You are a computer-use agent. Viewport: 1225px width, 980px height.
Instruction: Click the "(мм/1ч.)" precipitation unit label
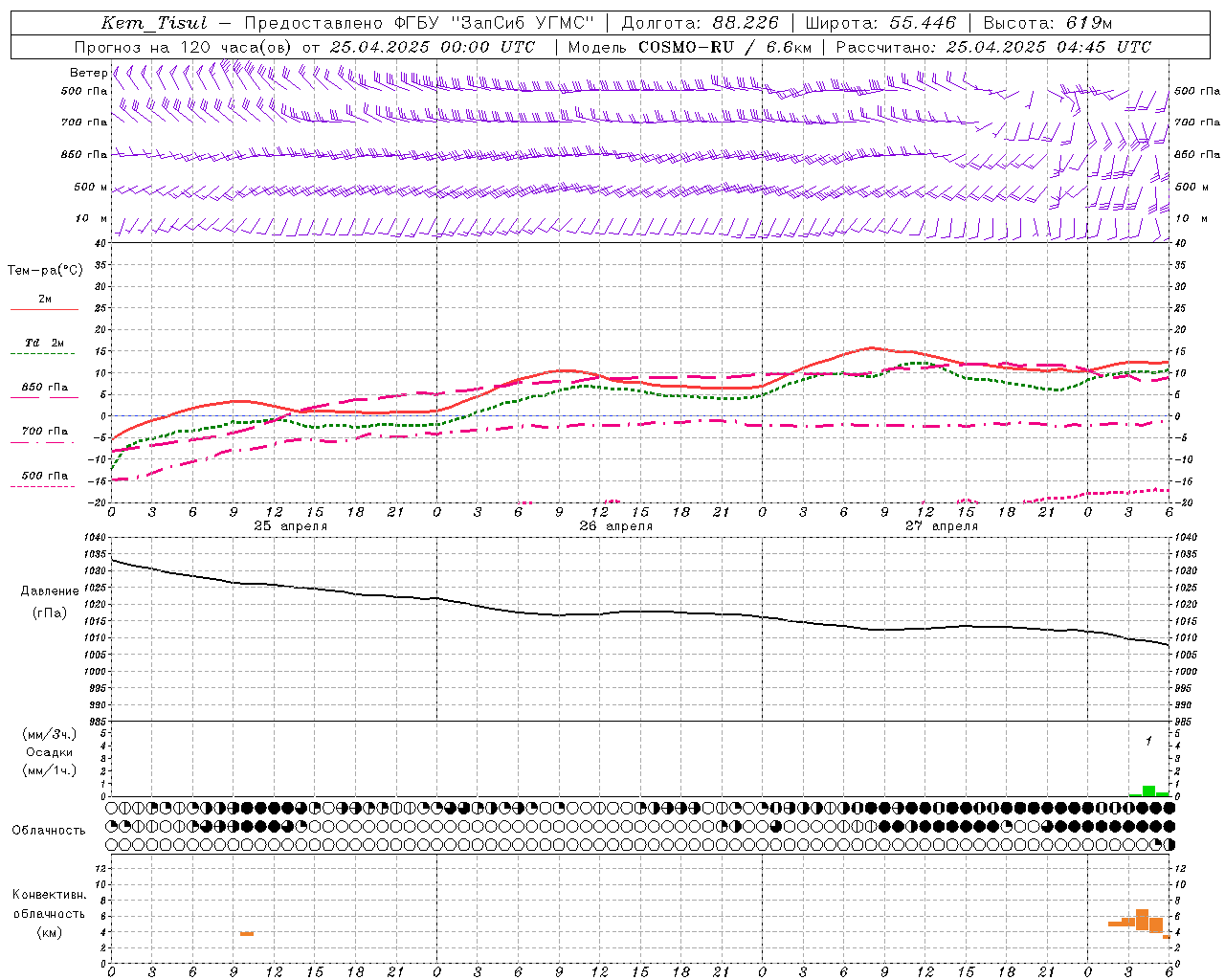[x=50, y=770]
